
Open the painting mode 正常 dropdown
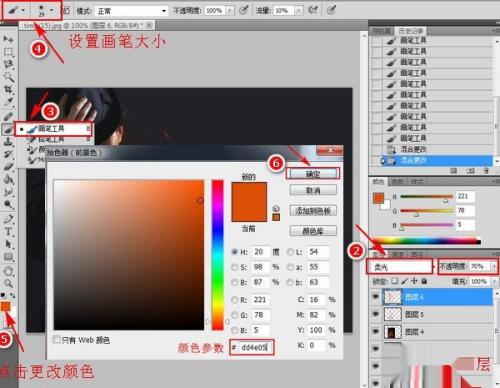pyautogui.click(x=131, y=11)
